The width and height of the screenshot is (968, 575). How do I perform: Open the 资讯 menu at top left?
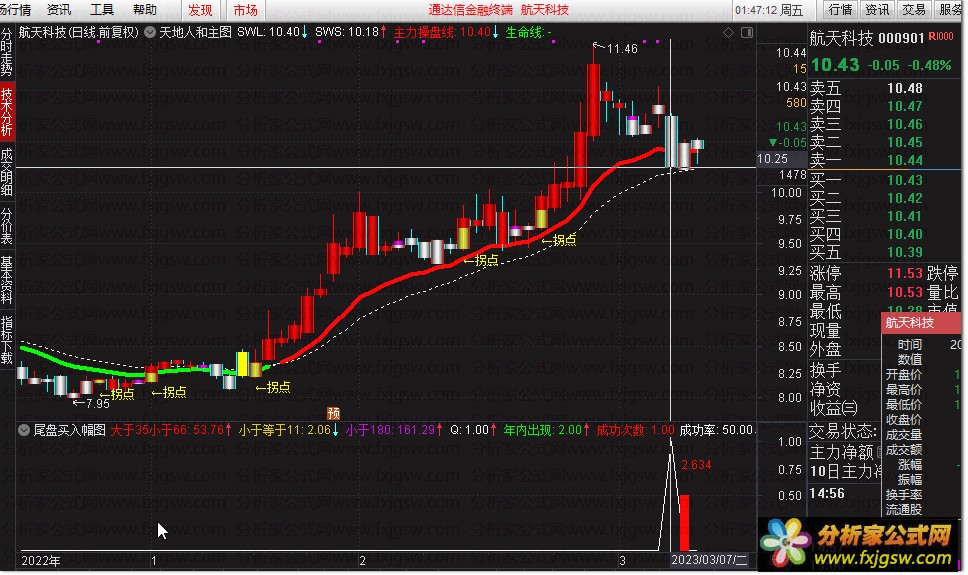(59, 10)
